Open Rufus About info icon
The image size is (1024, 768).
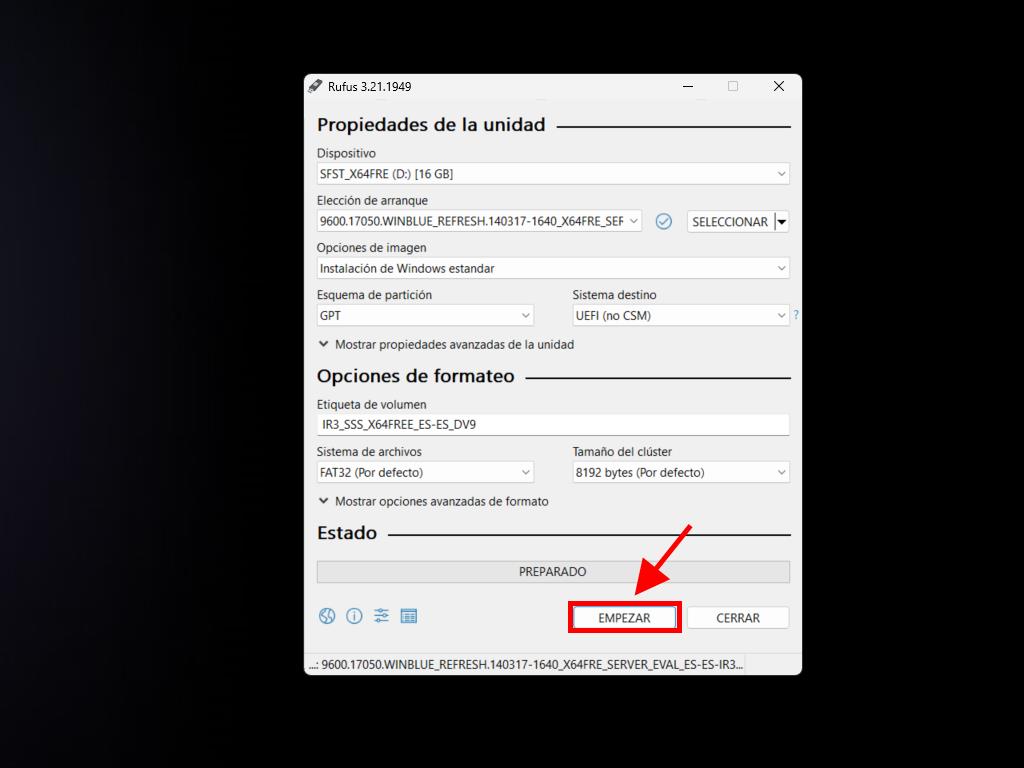click(354, 616)
